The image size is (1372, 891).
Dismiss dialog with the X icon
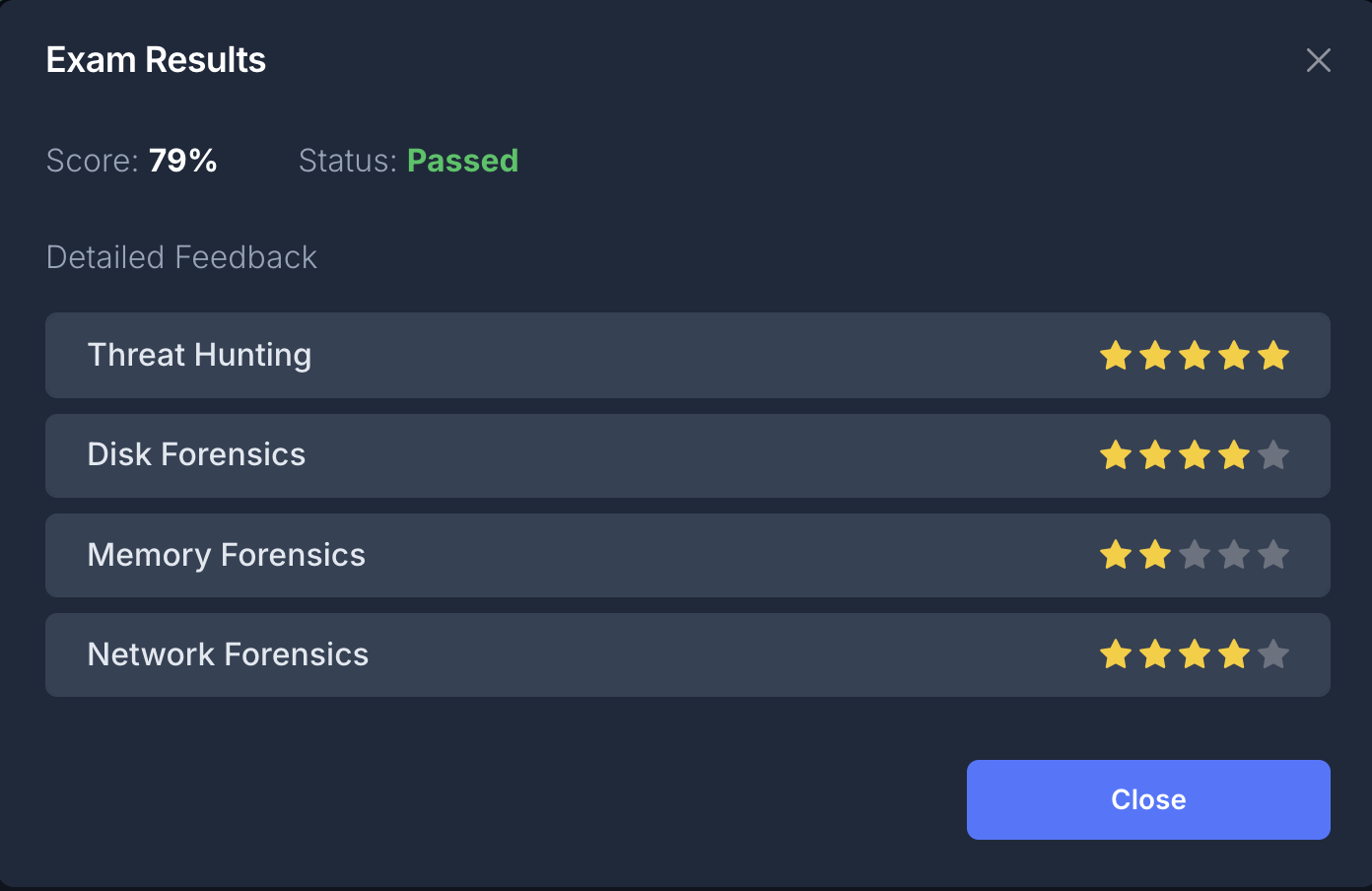click(1318, 60)
